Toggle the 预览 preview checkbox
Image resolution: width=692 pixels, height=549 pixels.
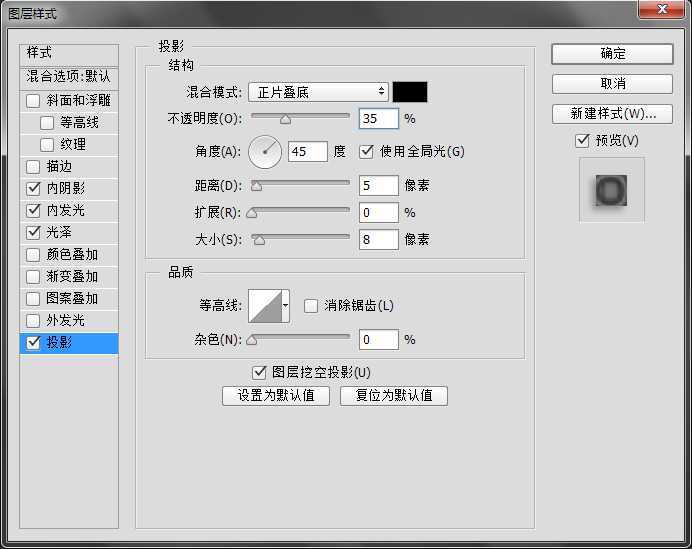pyautogui.click(x=583, y=141)
